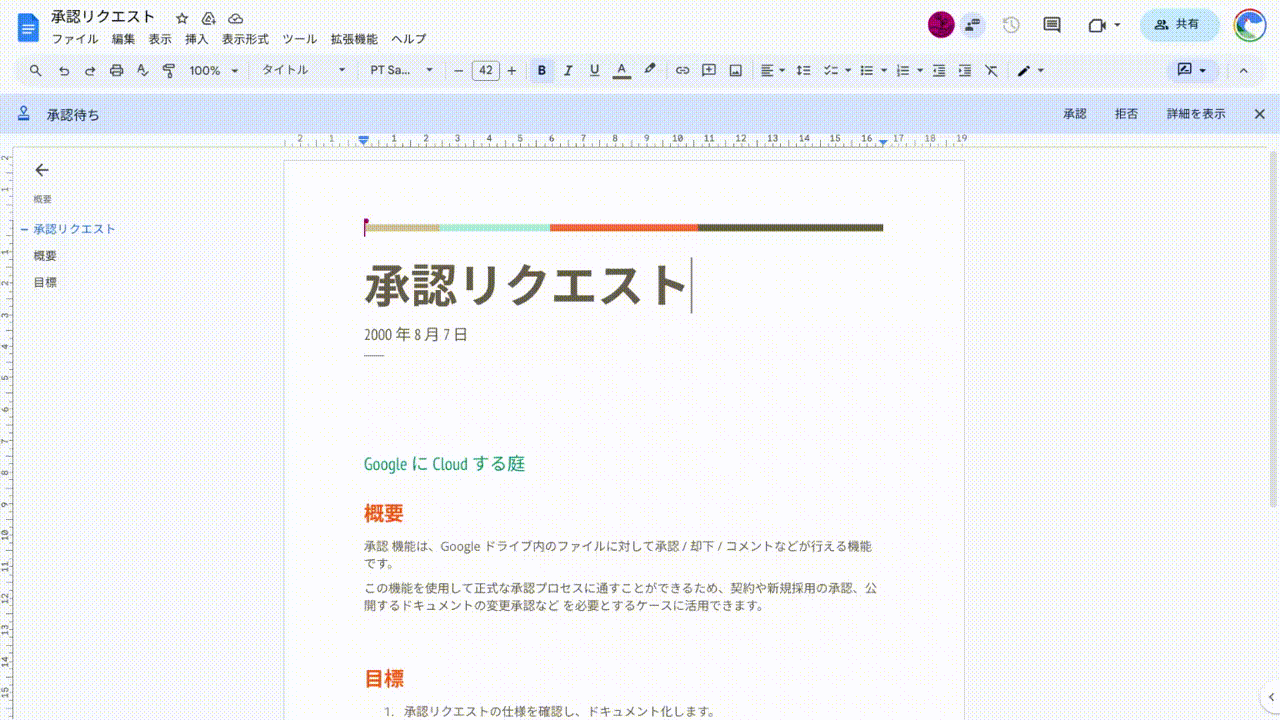Insert an image from toolbar
Image resolution: width=1280 pixels, height=720 pixels.
[735, 70]
